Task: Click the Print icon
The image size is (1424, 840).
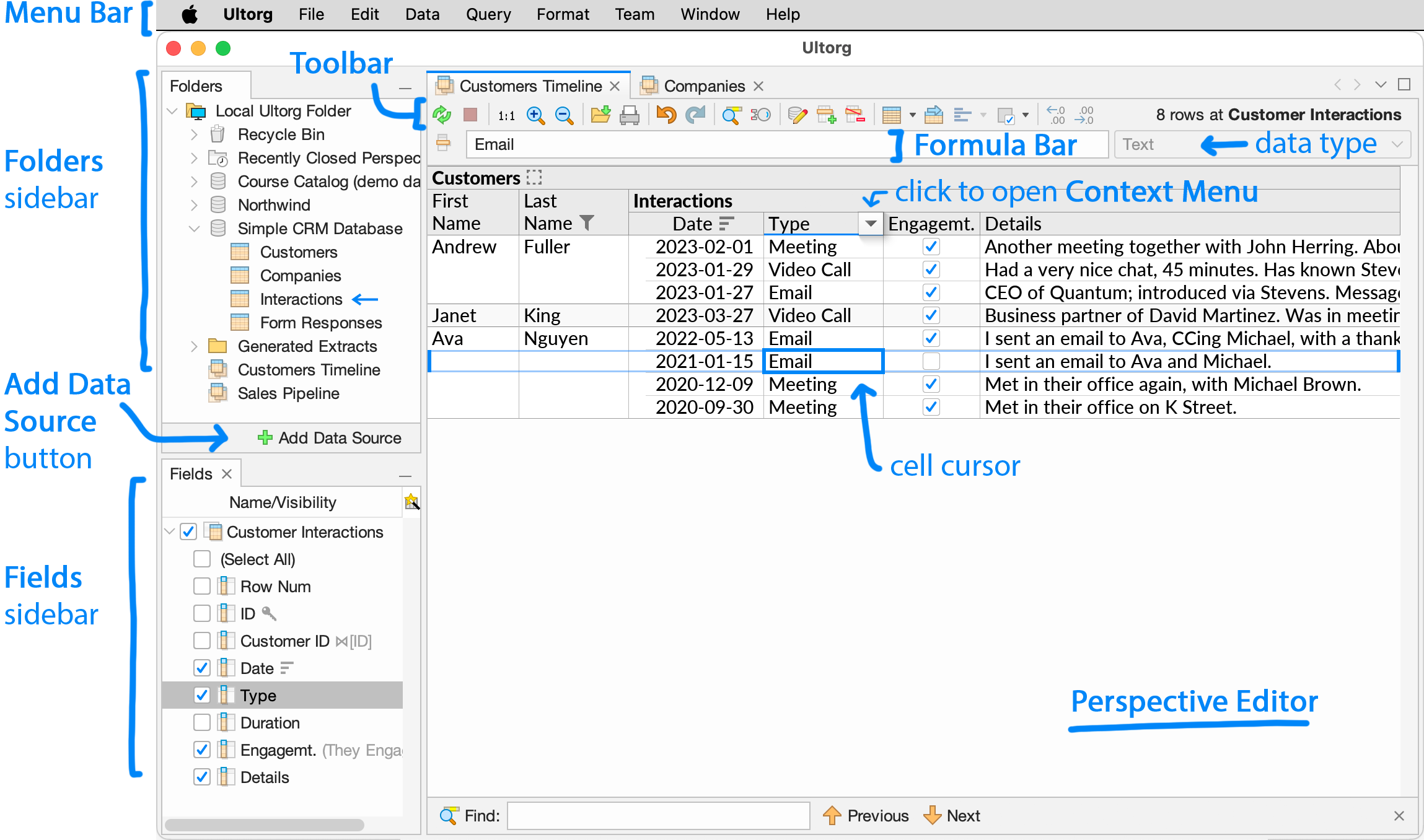Action: (x=630, y=115)
